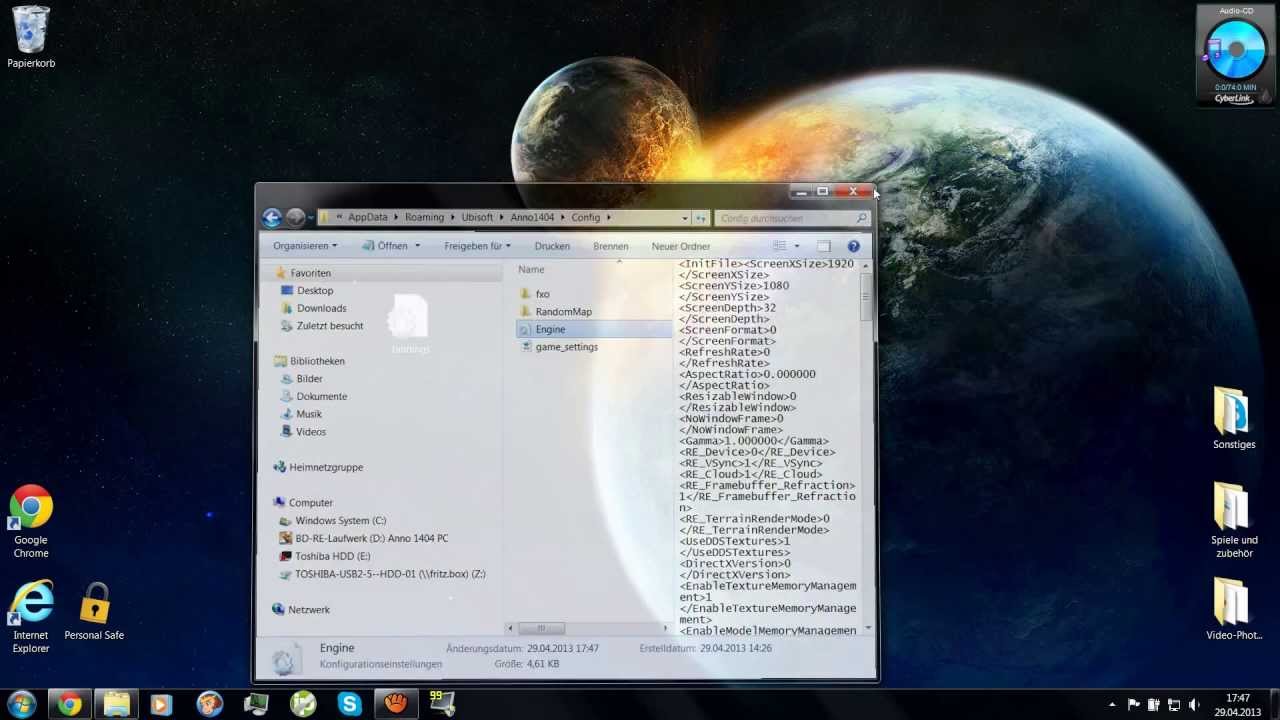Screen dimensions: 1280x720
Task: Open the Bilder library
Action: [x=309, y=379]
